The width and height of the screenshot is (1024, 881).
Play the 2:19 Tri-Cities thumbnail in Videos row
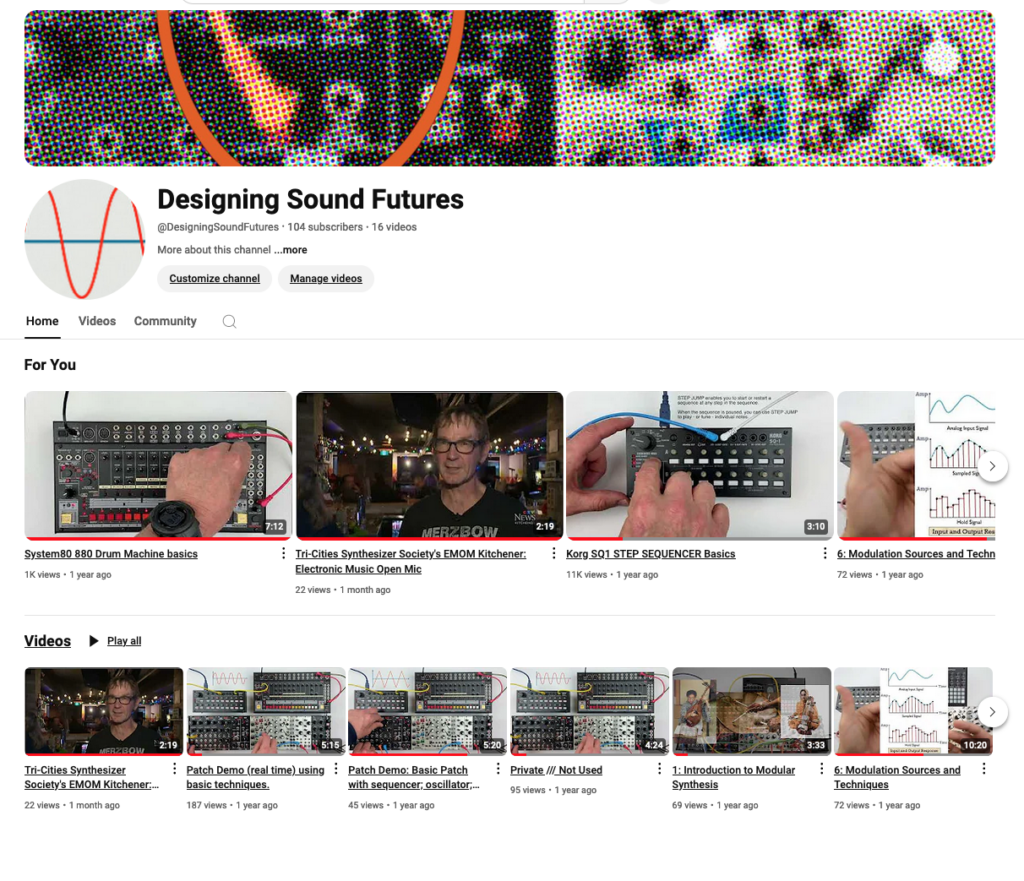tap(104, 711)
